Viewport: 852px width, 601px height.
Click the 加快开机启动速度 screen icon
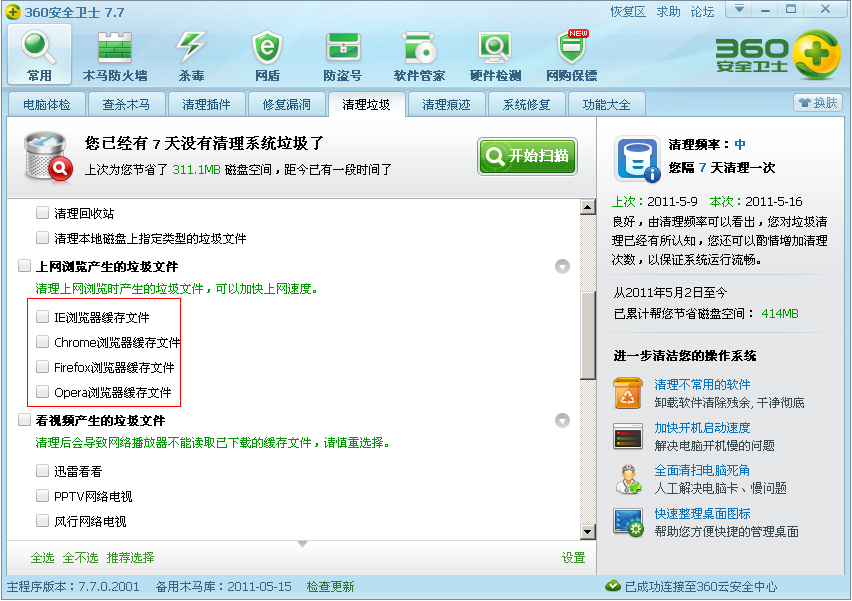click(628, 436)
